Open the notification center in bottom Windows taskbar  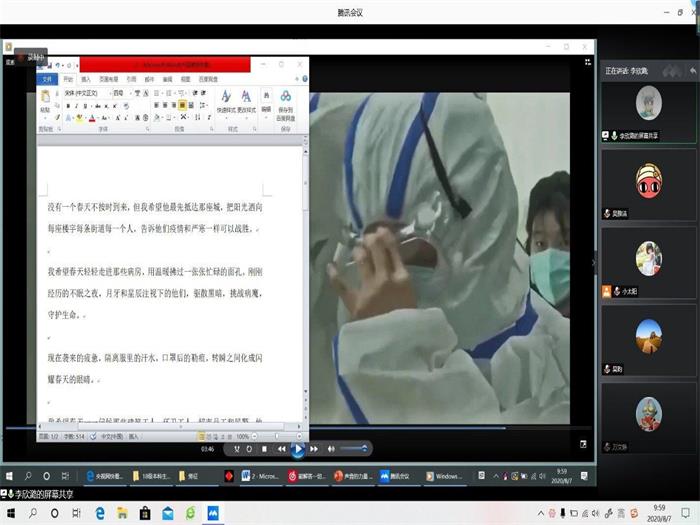[x=685, y=513]
